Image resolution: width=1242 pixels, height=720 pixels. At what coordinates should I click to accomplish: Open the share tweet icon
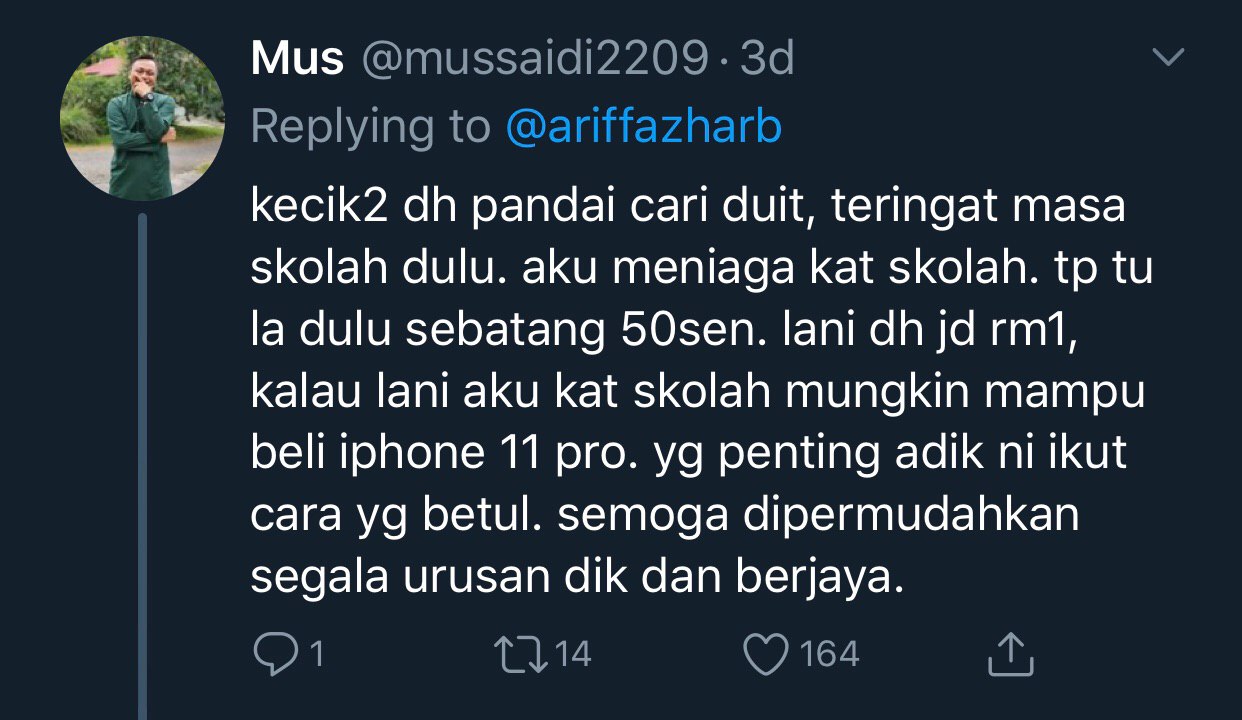(x=1009, y=653)
